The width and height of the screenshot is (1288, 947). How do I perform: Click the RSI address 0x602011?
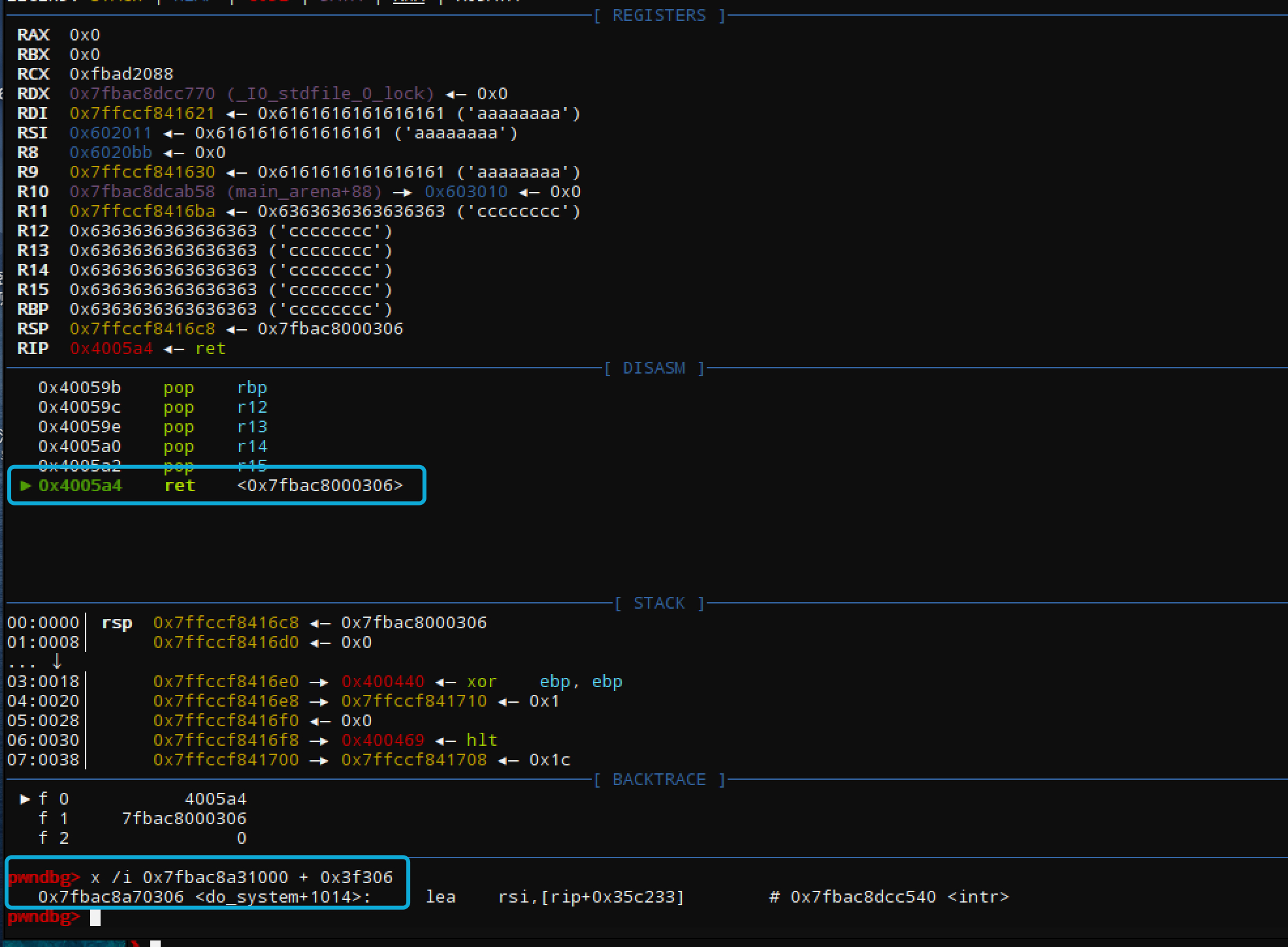(111, 133)
